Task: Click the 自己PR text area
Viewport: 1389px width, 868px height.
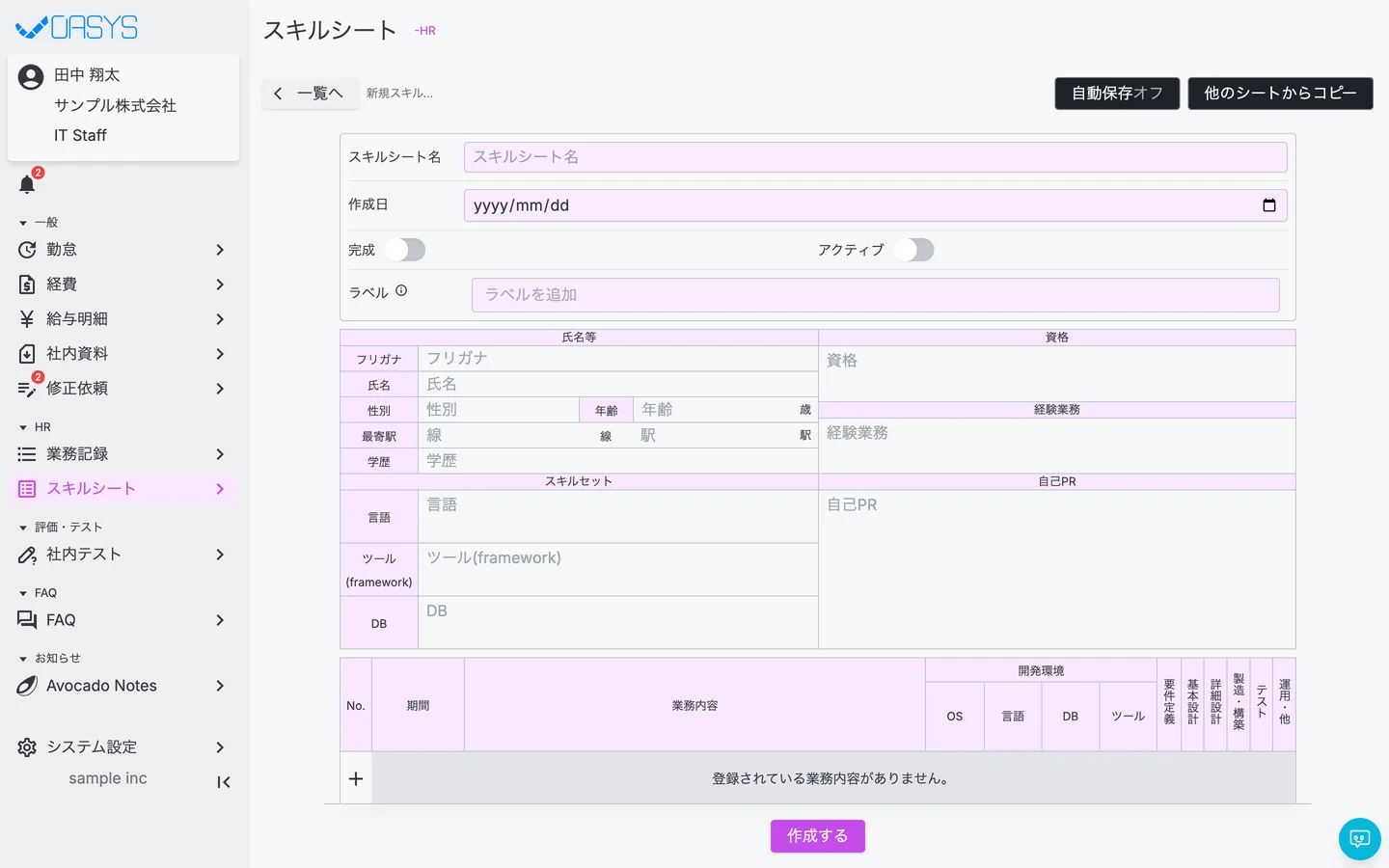Action: click(x=1057, y=569)
